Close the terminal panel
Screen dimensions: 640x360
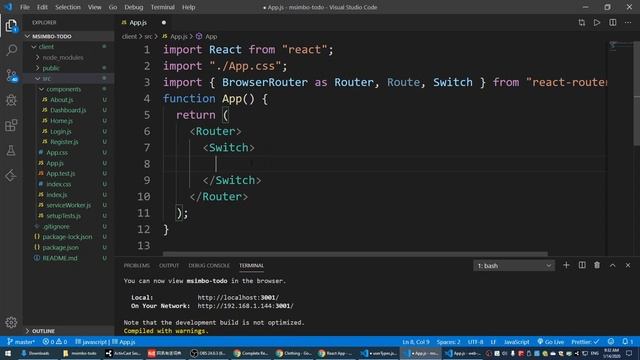coord(628,265)
